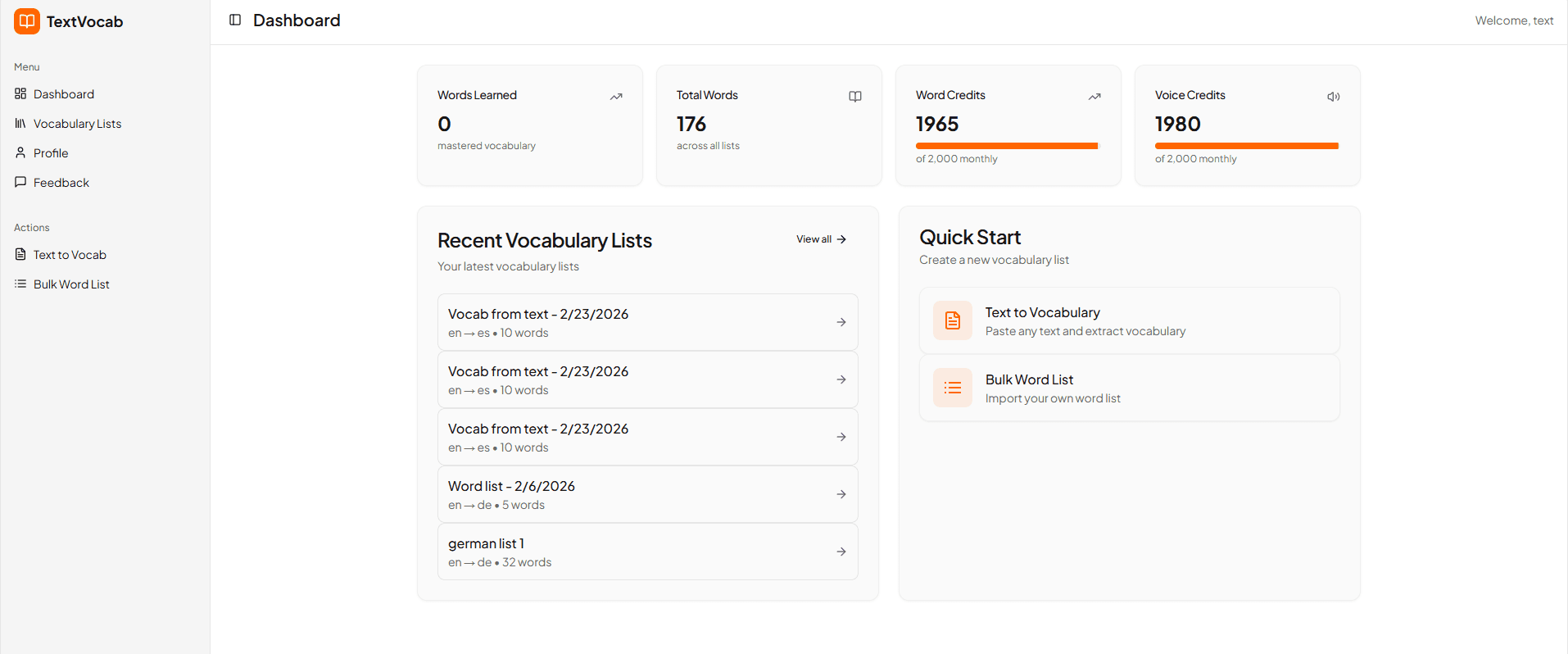This screenshot has height=654, width=1568.
Task: Select Text to Vocab action
Action: click(105, 254)
